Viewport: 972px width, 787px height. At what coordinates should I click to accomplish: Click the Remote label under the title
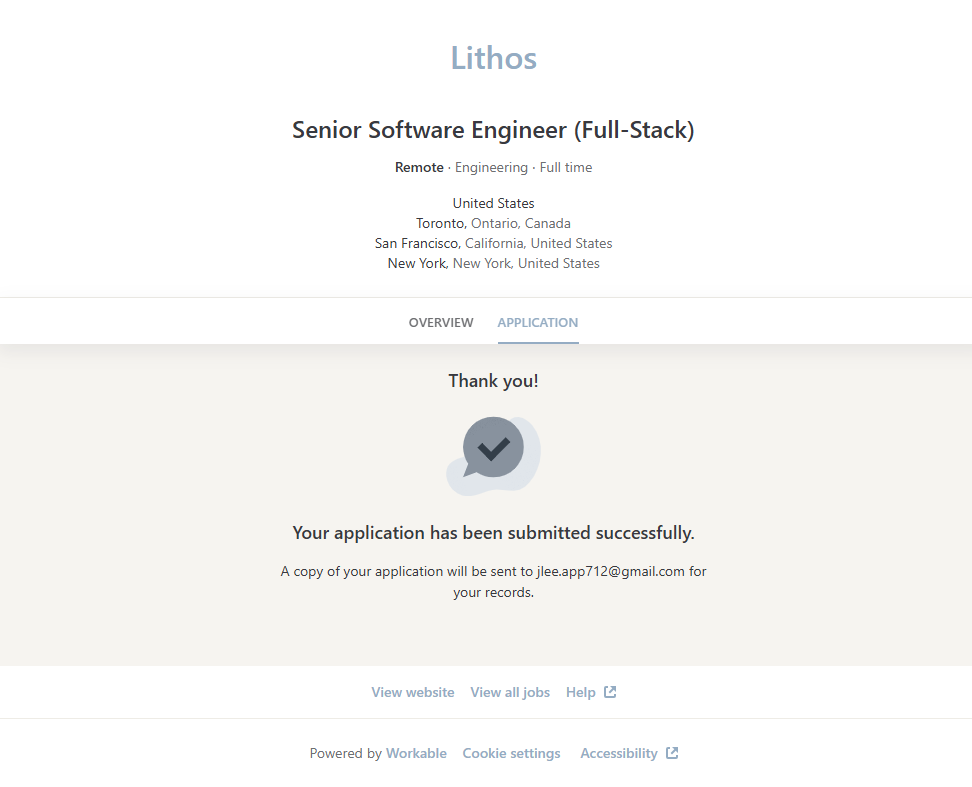(x=419, y=167)
